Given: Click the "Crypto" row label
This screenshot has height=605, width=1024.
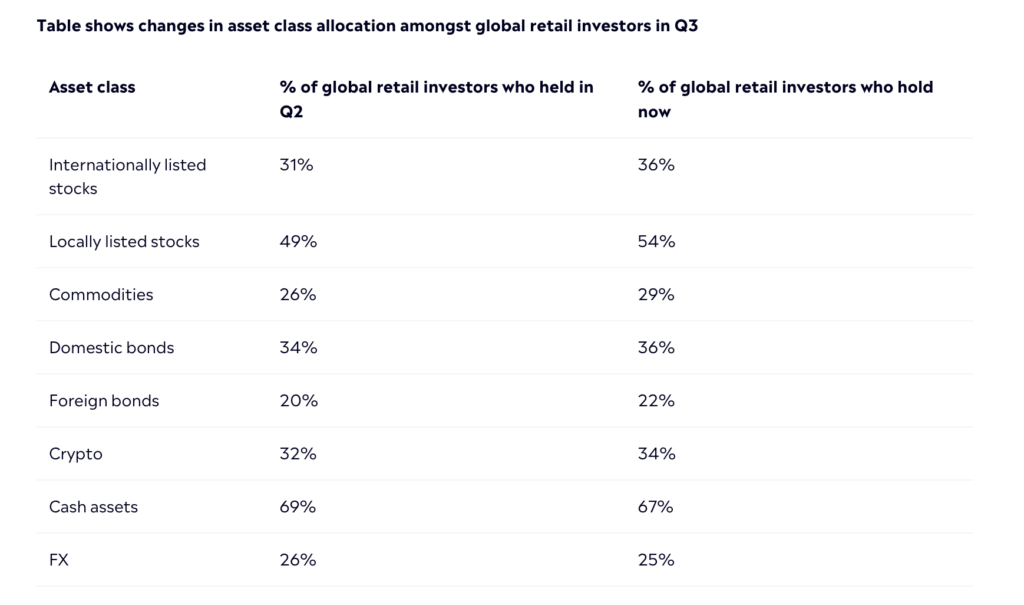Looking at the screenshot, I should [x=76, y=453].
